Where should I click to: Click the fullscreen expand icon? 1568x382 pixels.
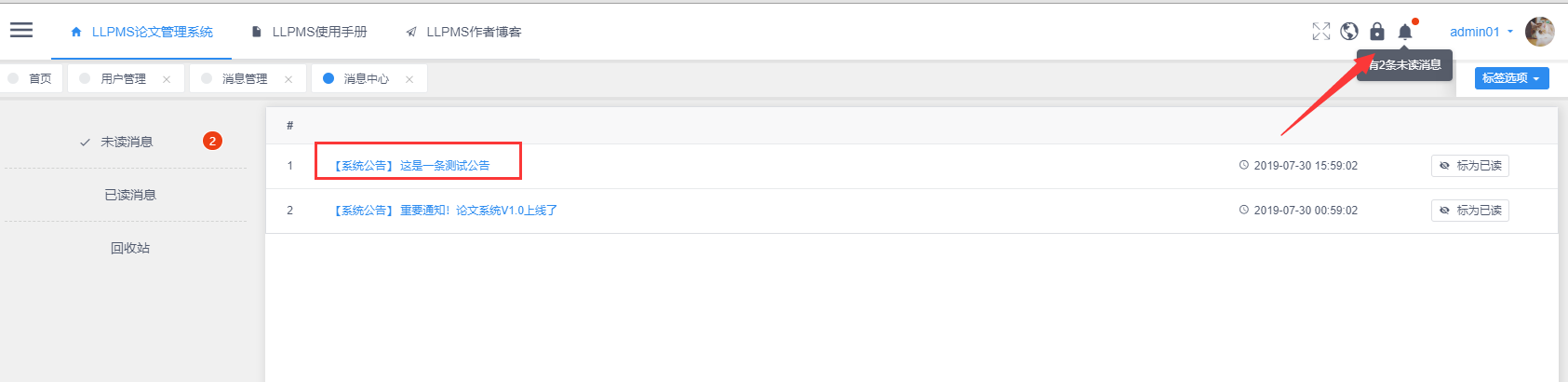point(1321,32)
